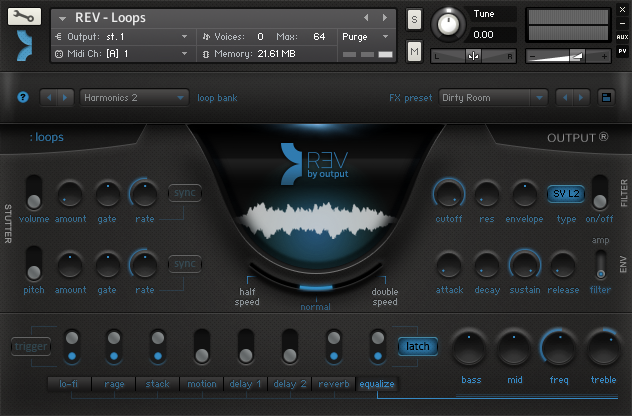Click the filter res knob
The height and width of the screenshot is (416, 632).
point(486,194)
